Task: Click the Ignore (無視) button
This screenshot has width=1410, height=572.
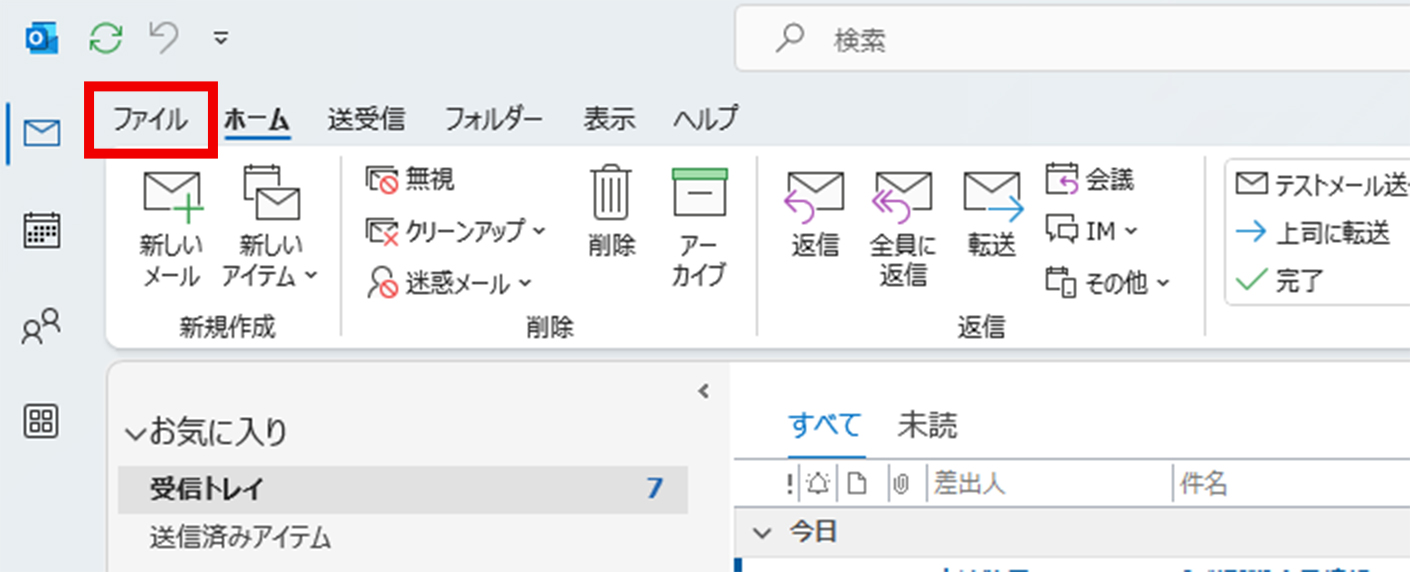Action: pyautogui.click(x=410, y=179)
